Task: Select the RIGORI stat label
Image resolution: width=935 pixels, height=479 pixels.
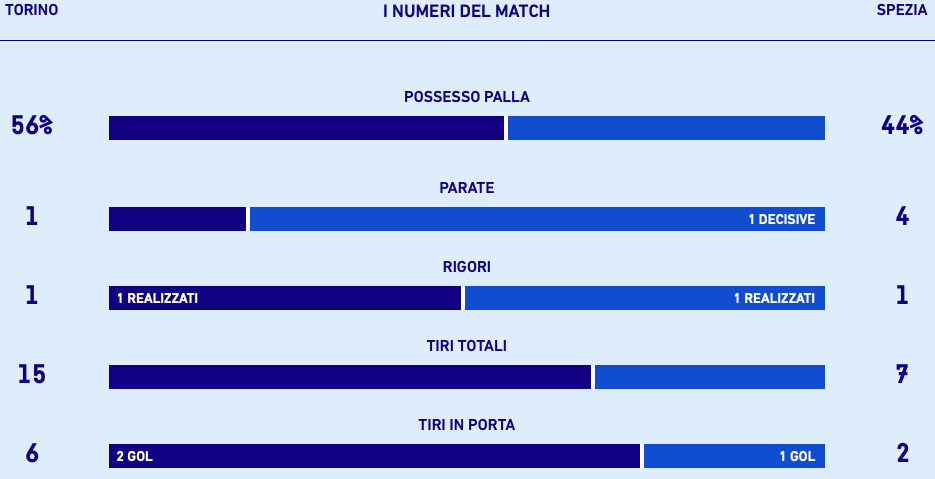Action: pos(466,267)
